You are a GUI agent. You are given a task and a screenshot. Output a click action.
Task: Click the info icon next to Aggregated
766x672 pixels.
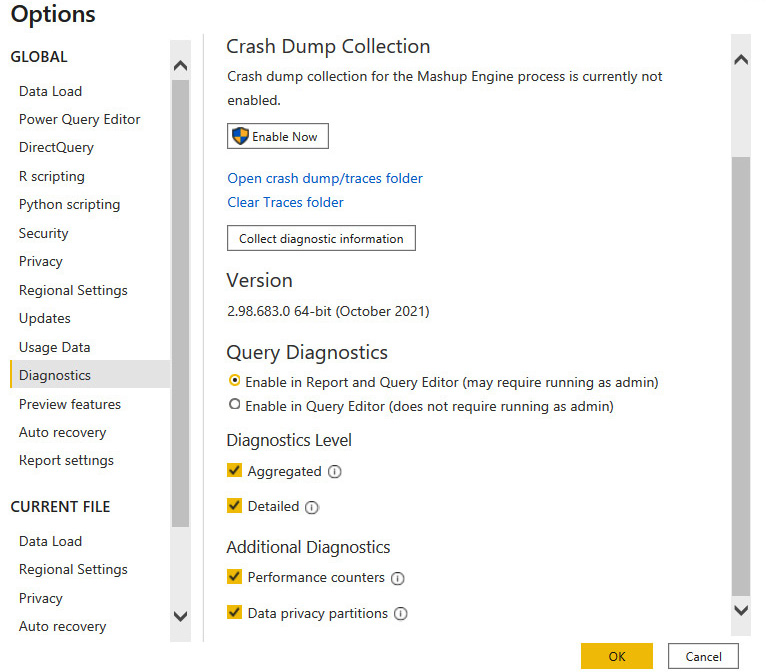click(x=335, y=472)
